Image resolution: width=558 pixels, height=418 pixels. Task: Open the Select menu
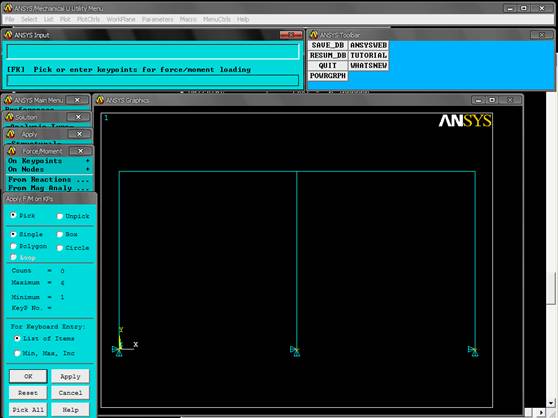[29, 19]
